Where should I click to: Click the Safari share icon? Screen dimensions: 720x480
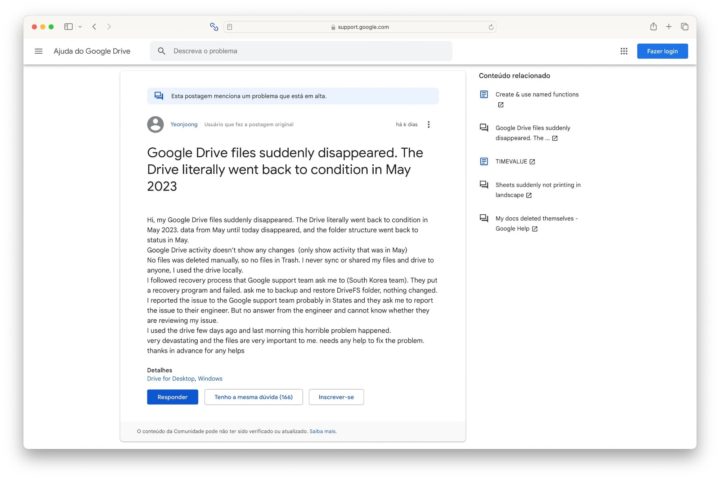click(x=653, y=26)
